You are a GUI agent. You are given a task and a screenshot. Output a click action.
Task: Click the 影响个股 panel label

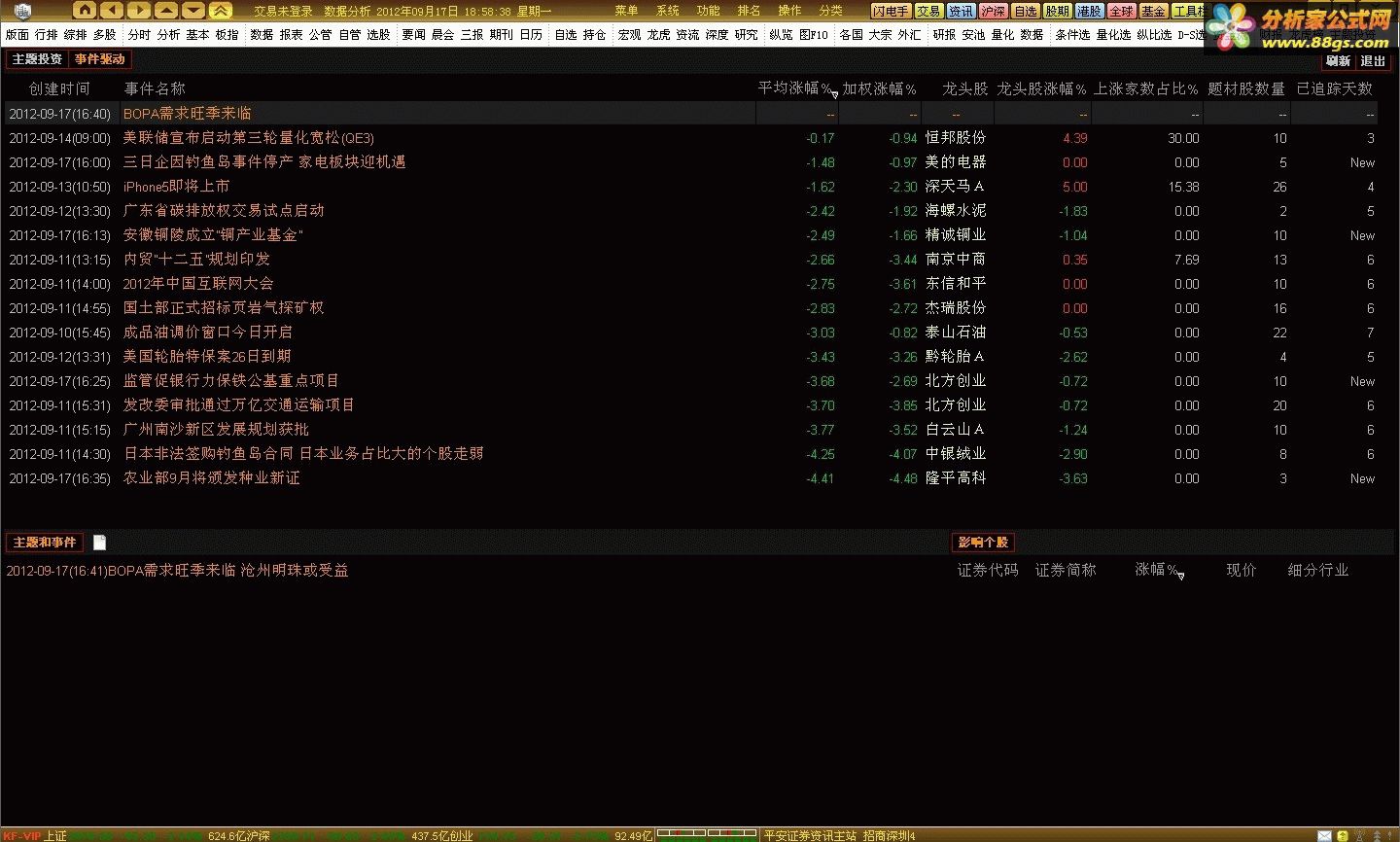[983, 543]
